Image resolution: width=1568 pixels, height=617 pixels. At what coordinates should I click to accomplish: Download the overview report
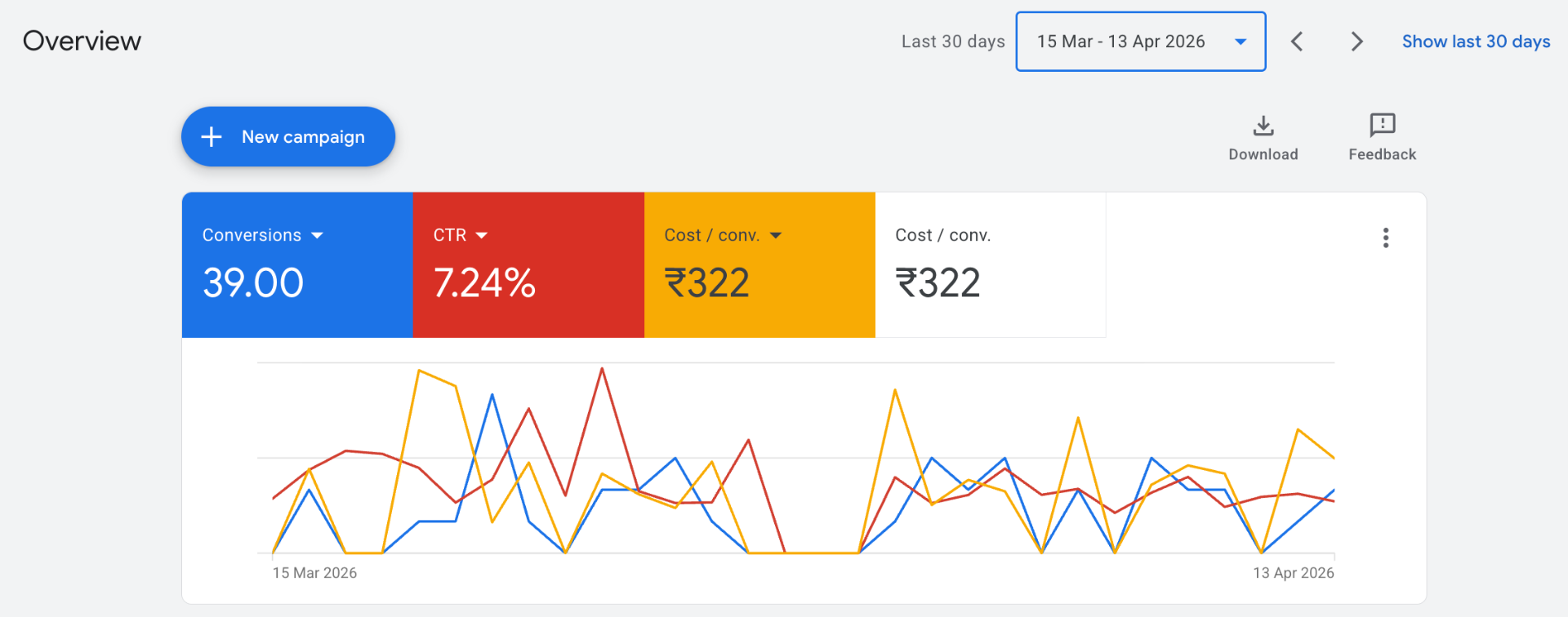(x=1263, y=137)
